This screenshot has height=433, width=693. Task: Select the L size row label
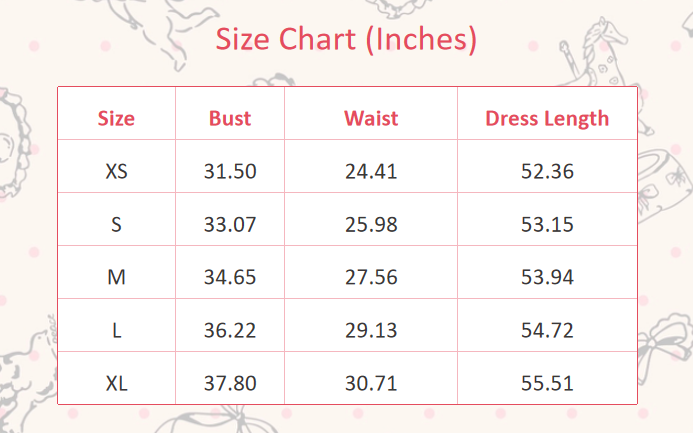(x=116, y=330)
